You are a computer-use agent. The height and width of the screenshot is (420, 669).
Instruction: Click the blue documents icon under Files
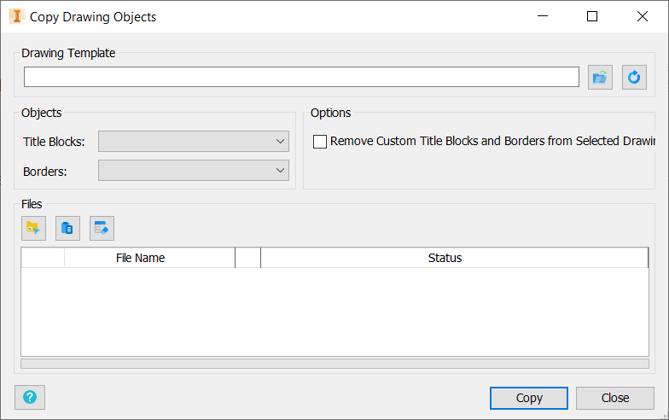tap(68, 228)
